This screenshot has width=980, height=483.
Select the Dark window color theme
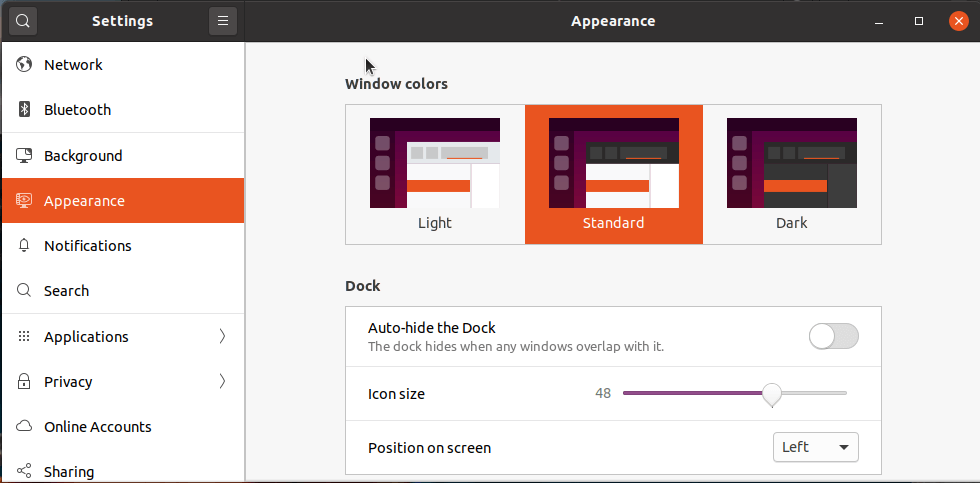(792, 174)
